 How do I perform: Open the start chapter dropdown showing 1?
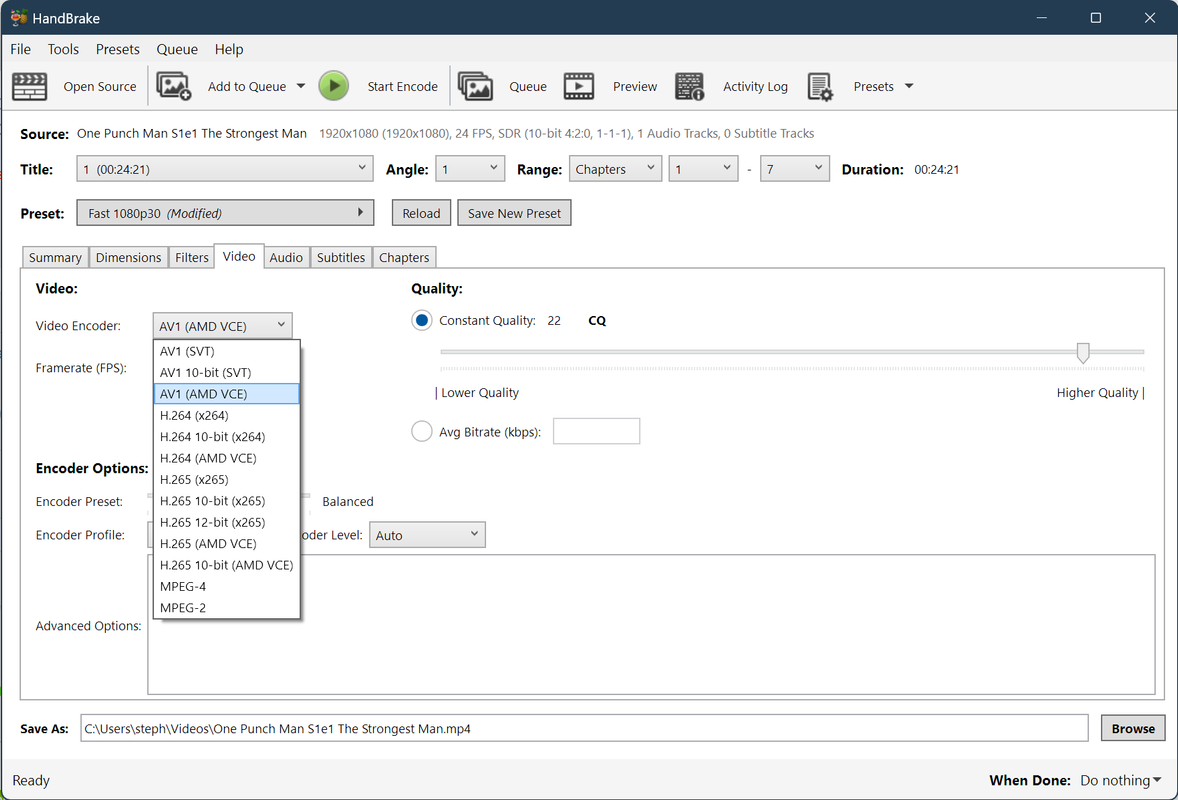(x=703, y=169)
